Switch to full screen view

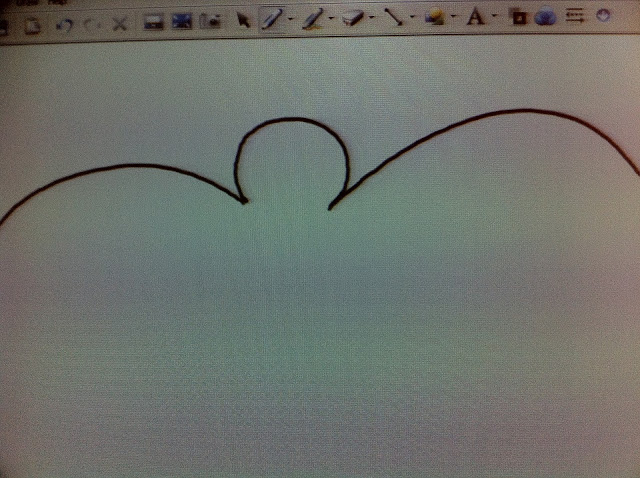point(182,21)
